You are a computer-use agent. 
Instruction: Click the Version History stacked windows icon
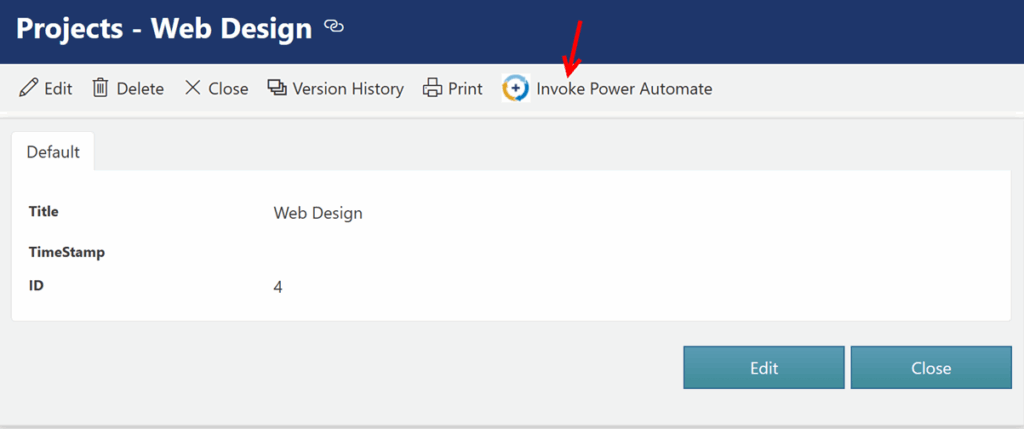pos(276,88)
